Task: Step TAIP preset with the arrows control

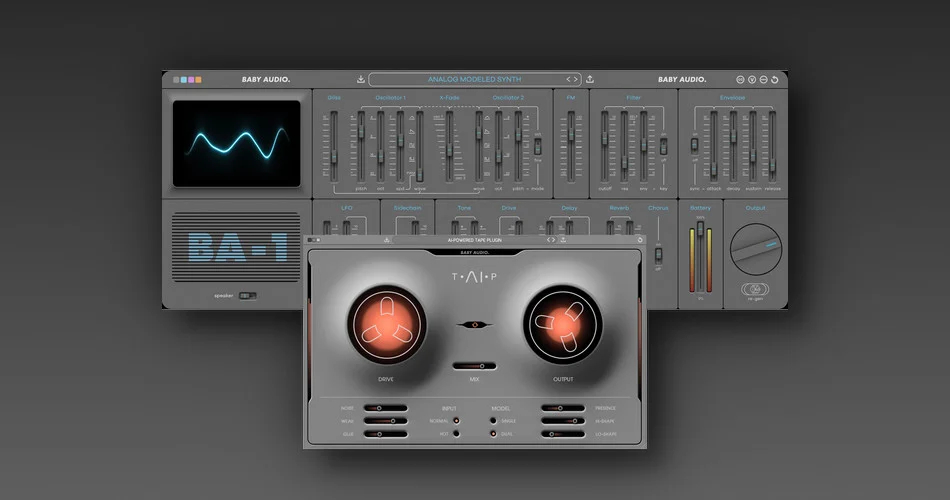Action: click(x=551, y=240)
